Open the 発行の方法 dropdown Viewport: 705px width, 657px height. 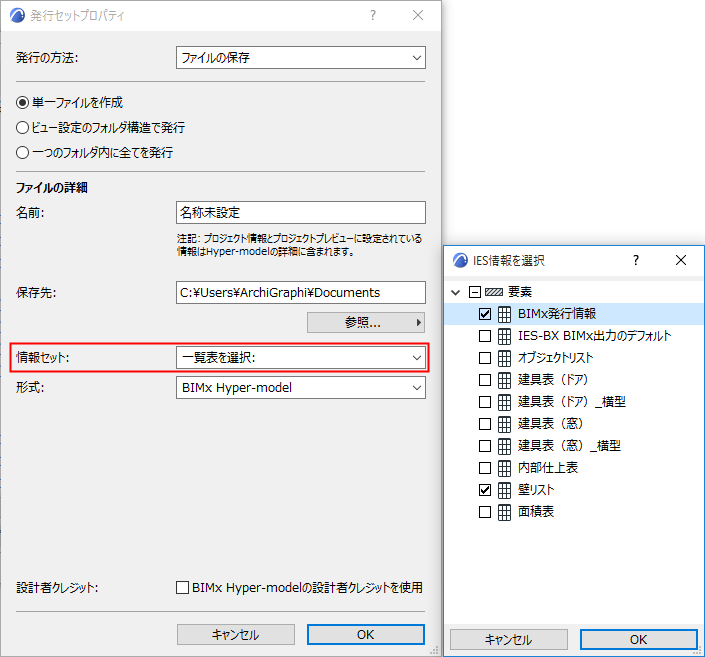coord(301,58)
